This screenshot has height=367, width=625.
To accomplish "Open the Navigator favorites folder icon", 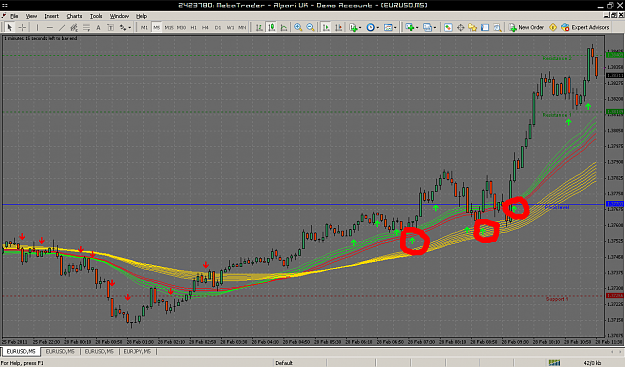I will coord(473,27).
